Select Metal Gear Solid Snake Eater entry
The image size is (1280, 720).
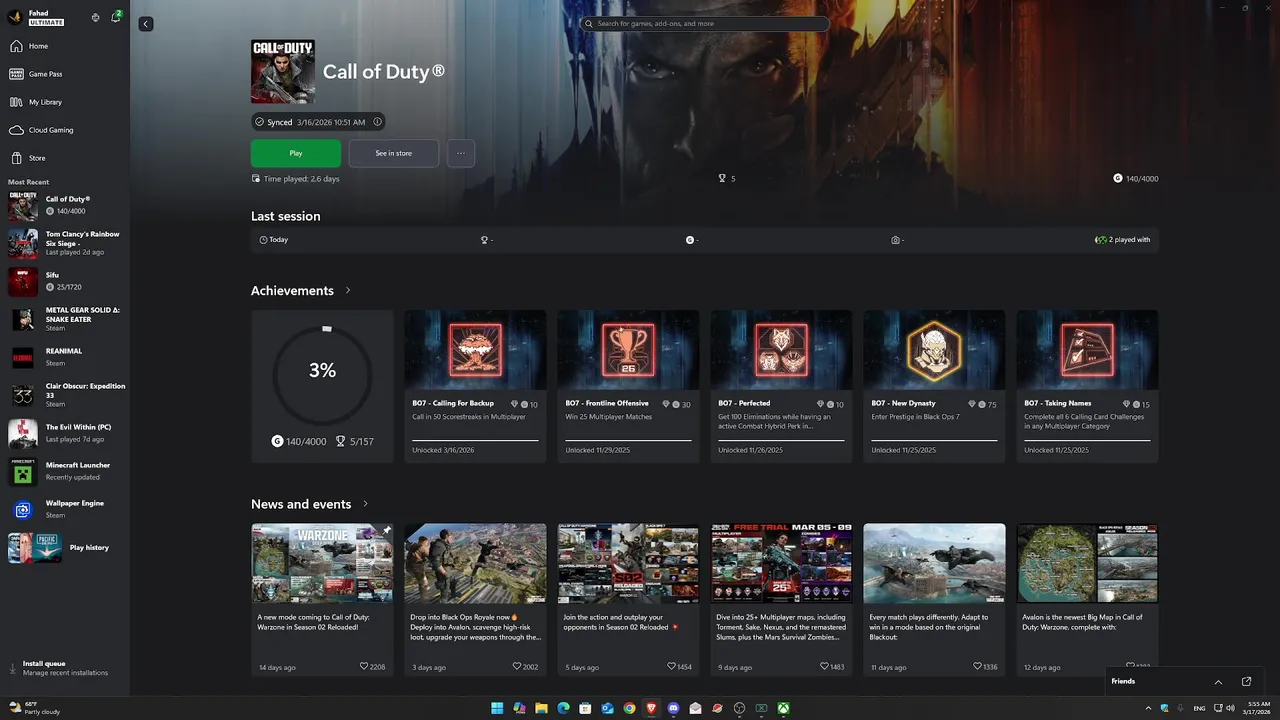click(x=65, y=319)
